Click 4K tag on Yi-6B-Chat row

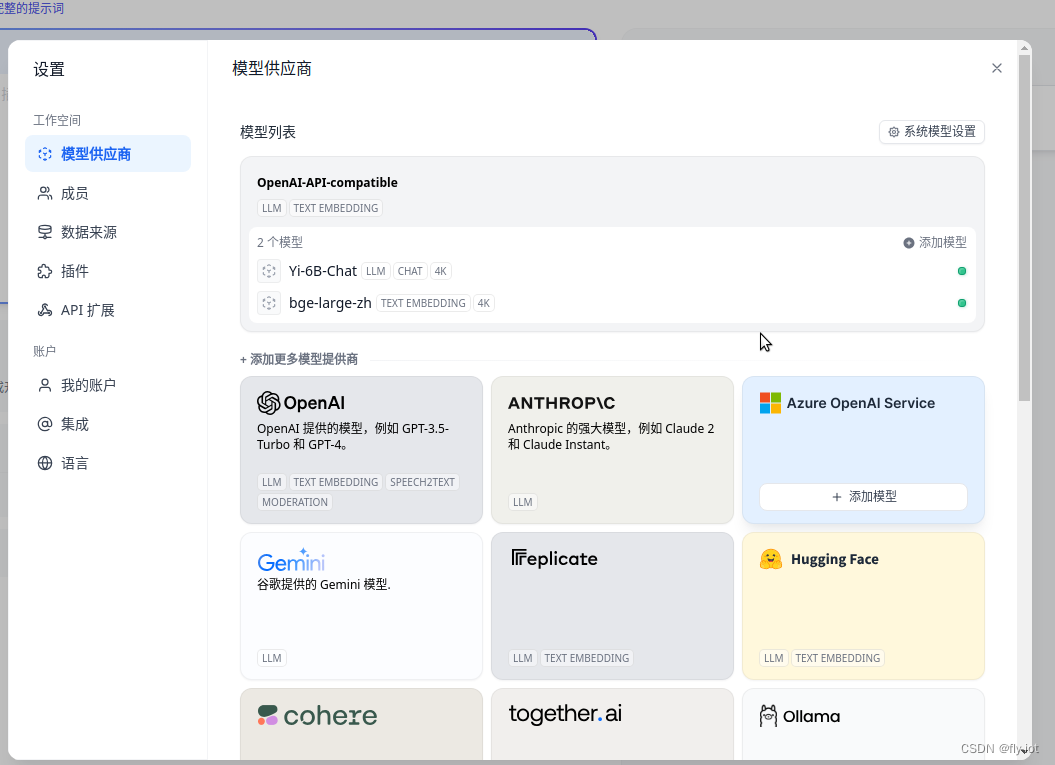(x=441, y=271)
